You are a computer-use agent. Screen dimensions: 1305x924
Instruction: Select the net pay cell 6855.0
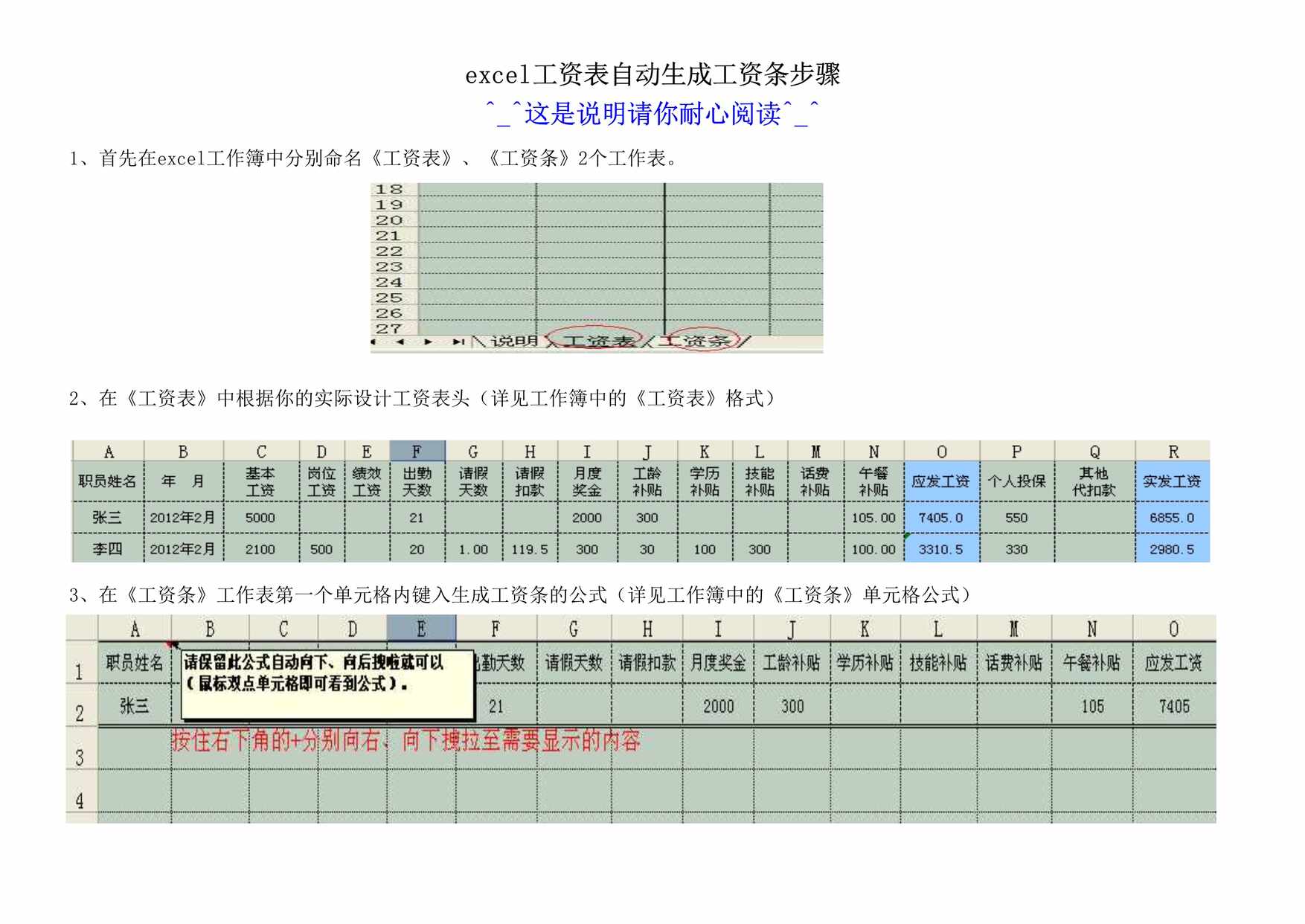[x=1173, y=518]
